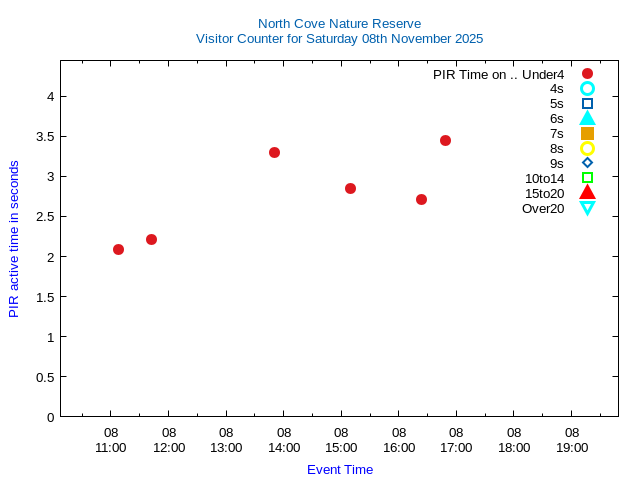640x480 pixels.
Task: Click the data point between 16:00 and 17:00 at 2.7
Action: pyautogui.click(x=421, y=199)
